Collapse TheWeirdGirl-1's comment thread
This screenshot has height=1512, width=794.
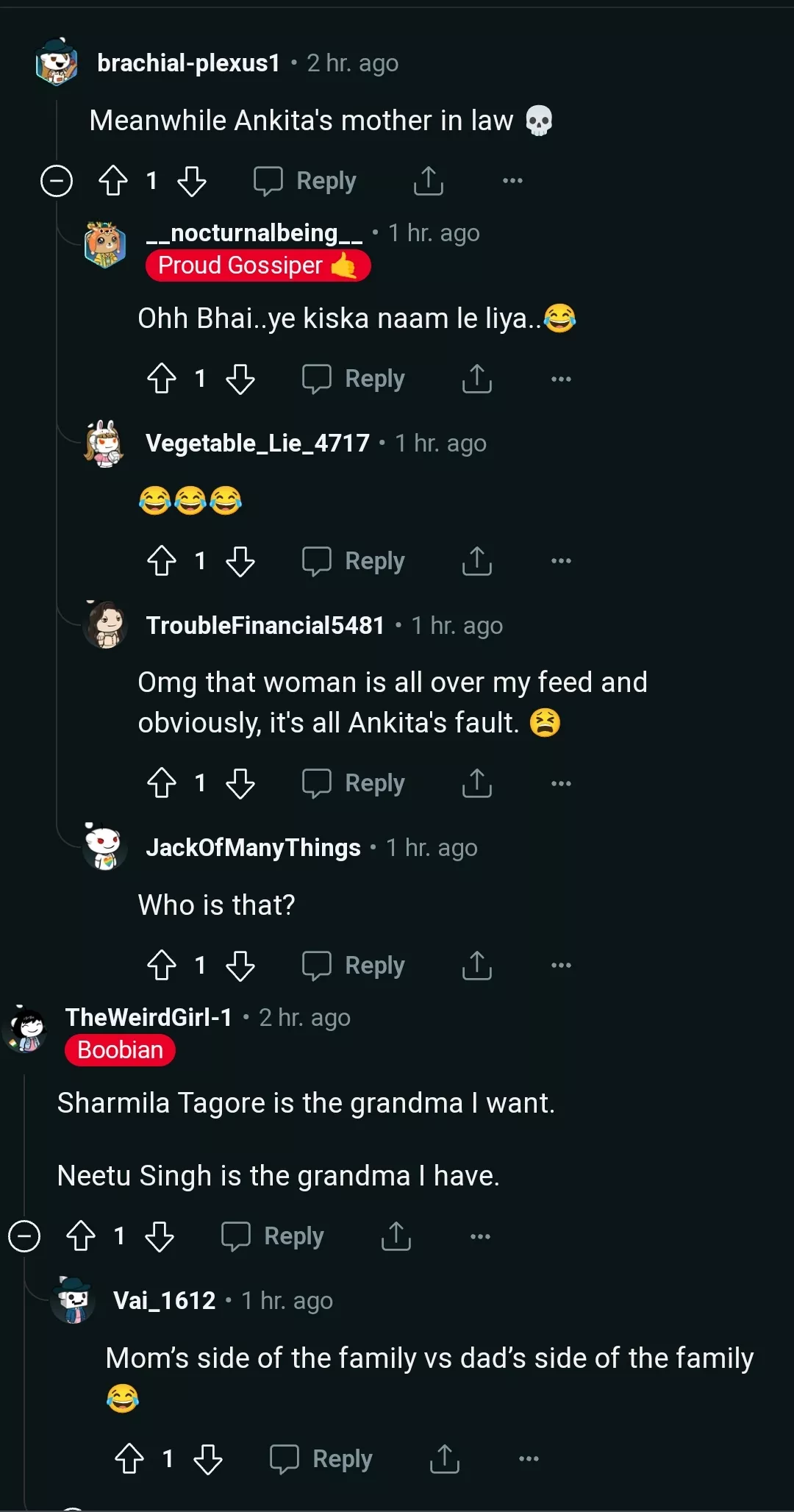[x=24, y=1236]
